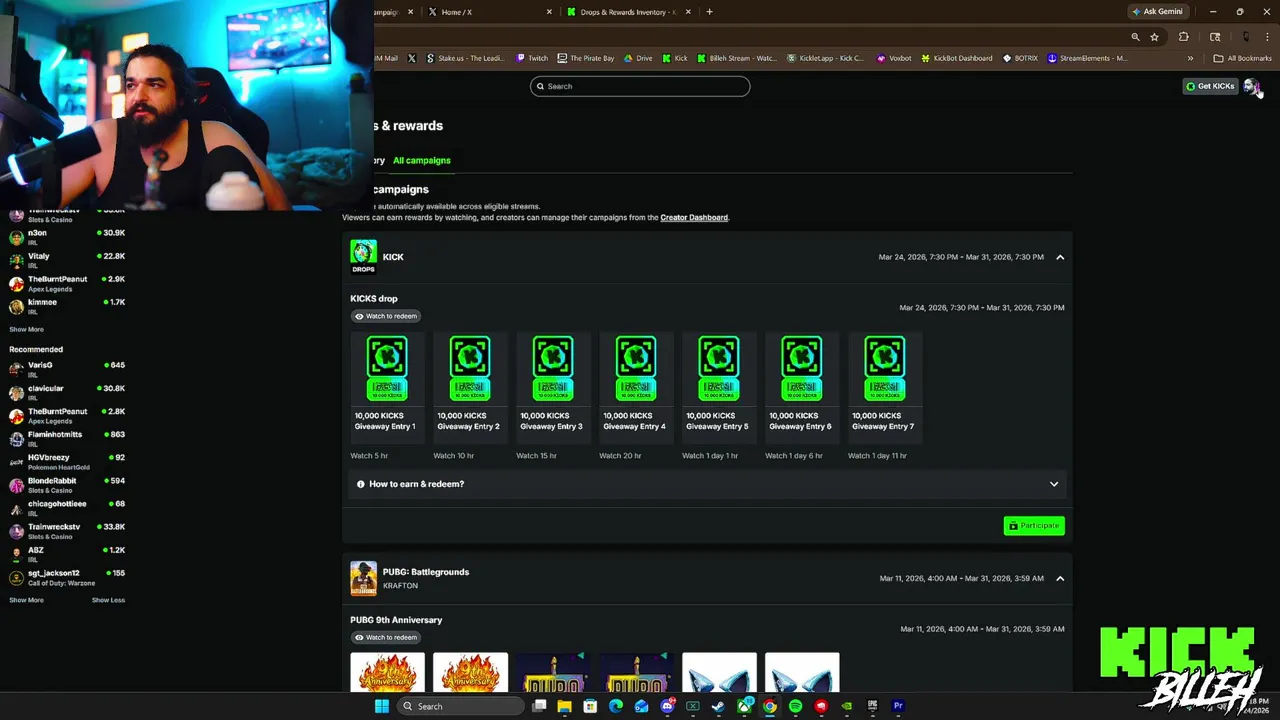Collapse the KICK campaign section

(x=1060, y=257)
